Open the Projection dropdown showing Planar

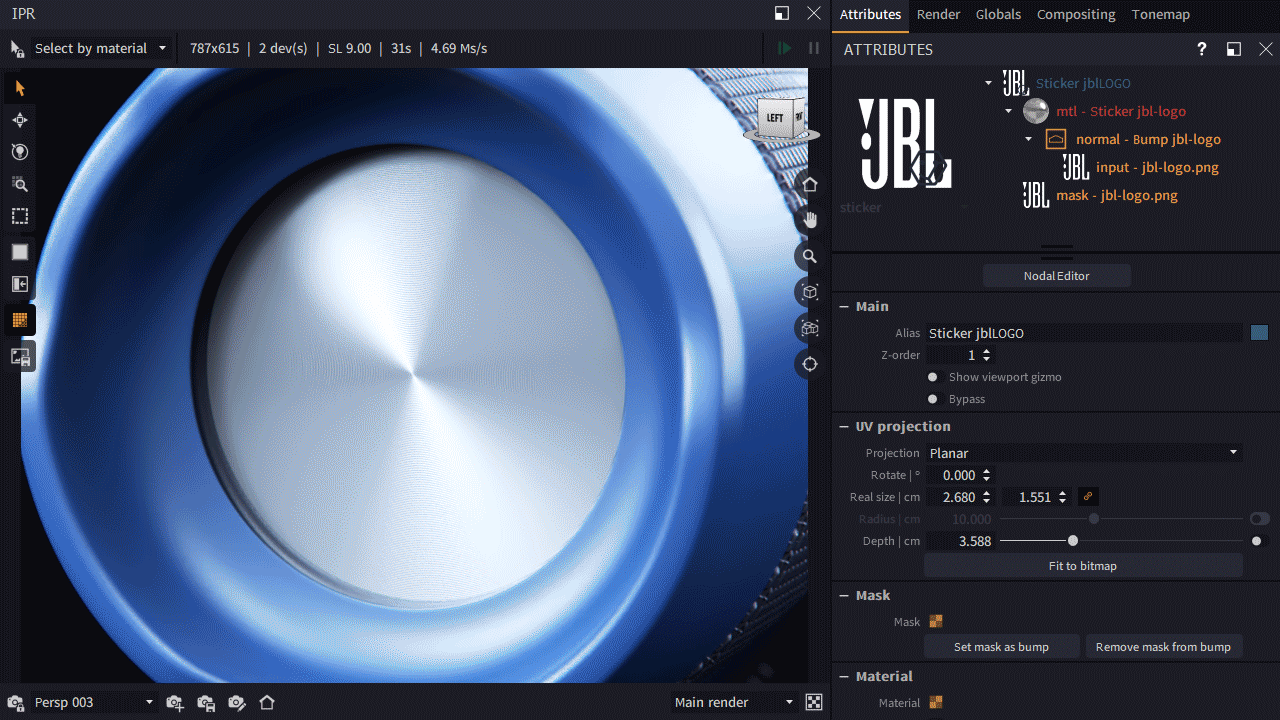click(x=1084, y=452)
